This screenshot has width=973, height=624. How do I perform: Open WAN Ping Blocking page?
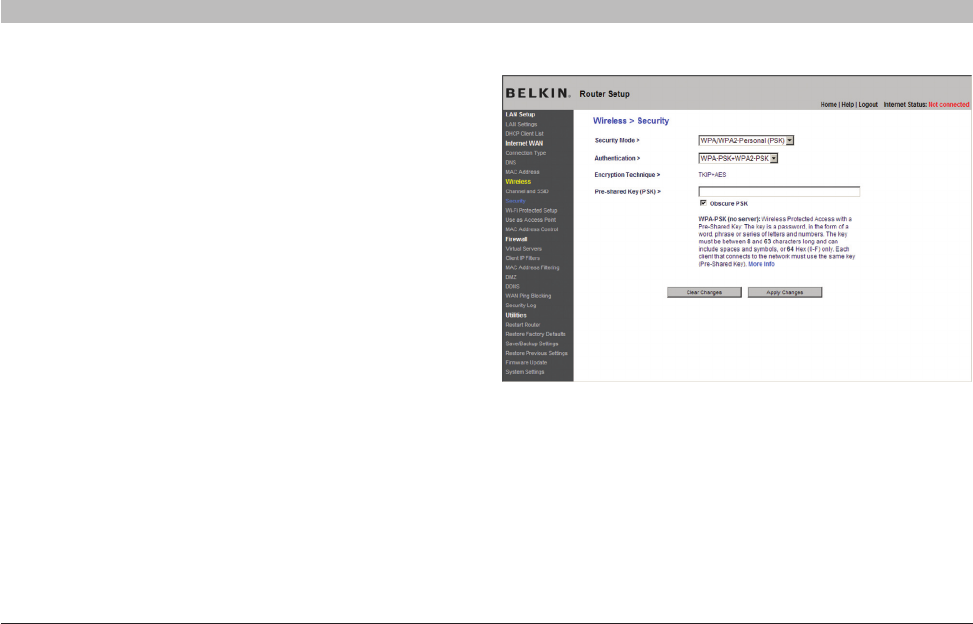(528, 296)
